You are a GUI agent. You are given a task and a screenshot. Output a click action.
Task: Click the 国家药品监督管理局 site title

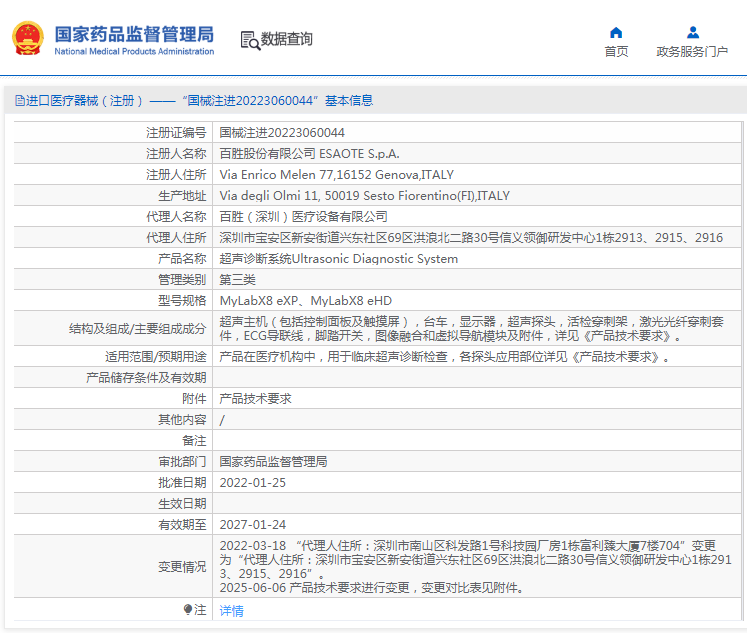click(x=134, y=33)
